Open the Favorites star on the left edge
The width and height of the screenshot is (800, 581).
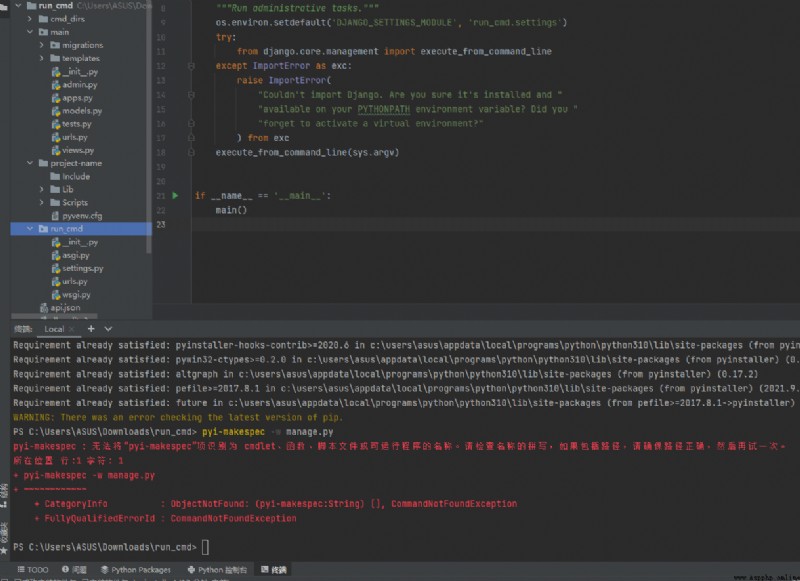tap(4, 550)
